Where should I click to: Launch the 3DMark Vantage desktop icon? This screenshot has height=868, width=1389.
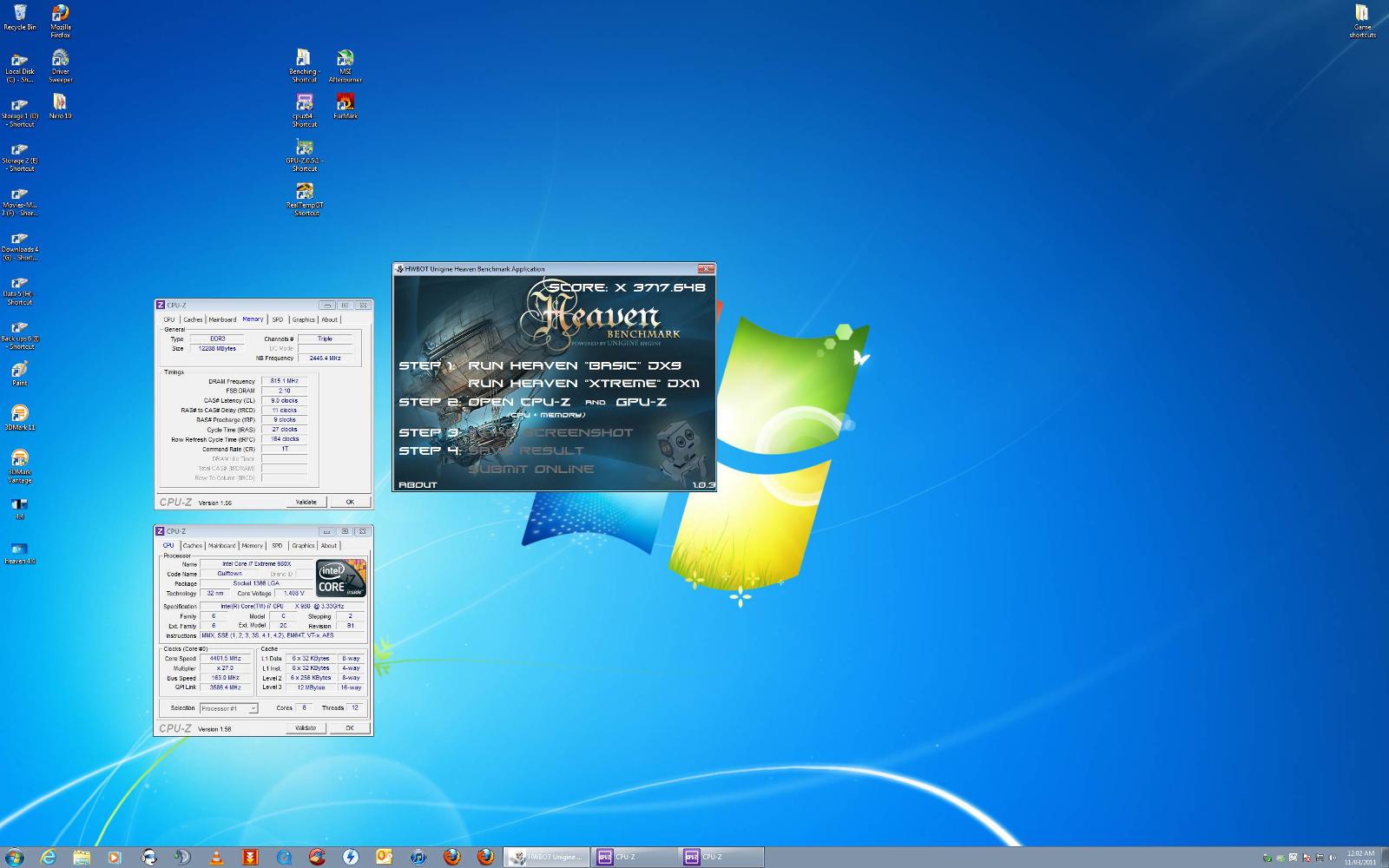point(20,467)
